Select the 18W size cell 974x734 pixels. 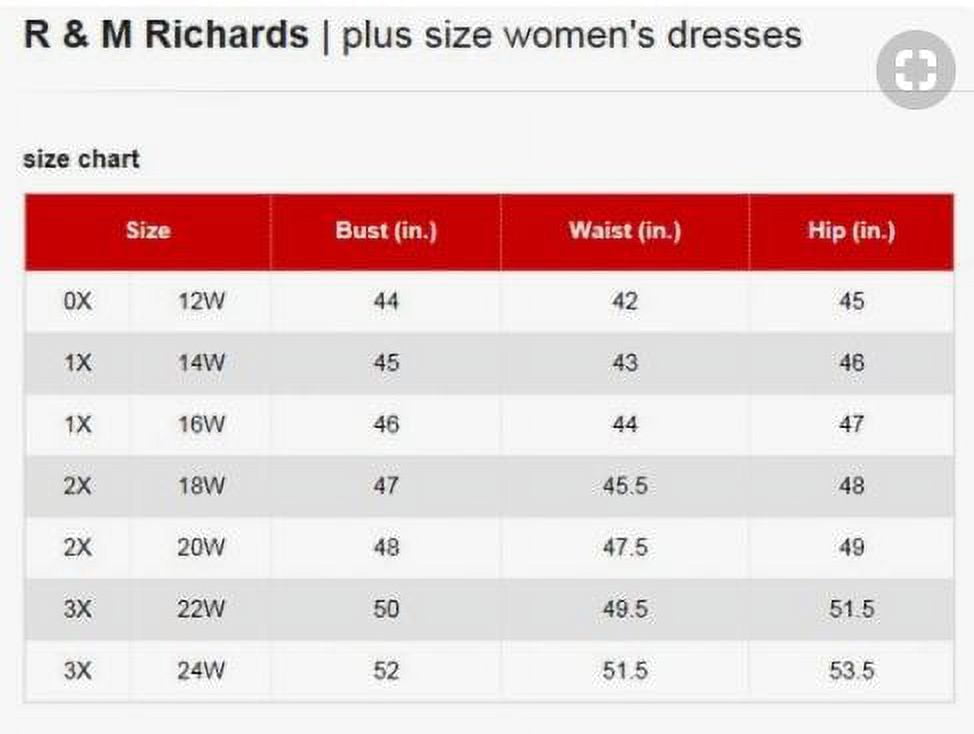(201, 486)
